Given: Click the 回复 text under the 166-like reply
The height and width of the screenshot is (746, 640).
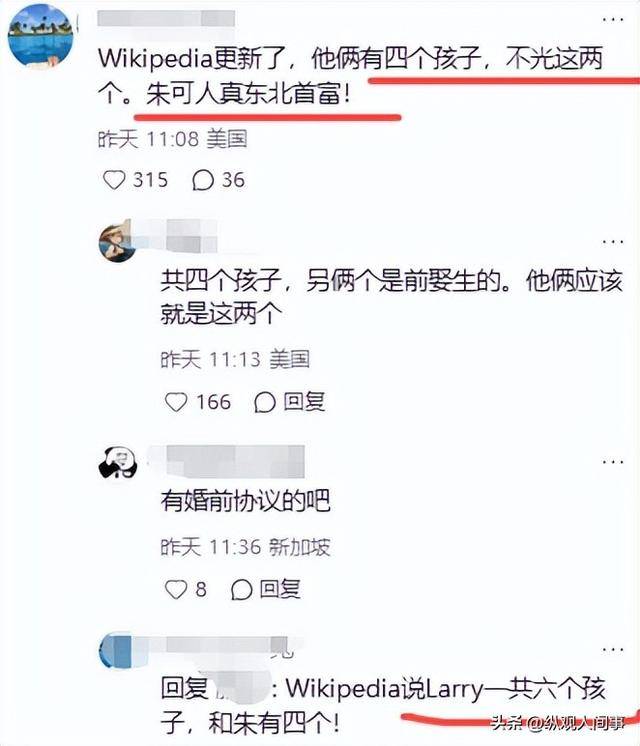Looking at the screenshot, I should pos(305,402).
